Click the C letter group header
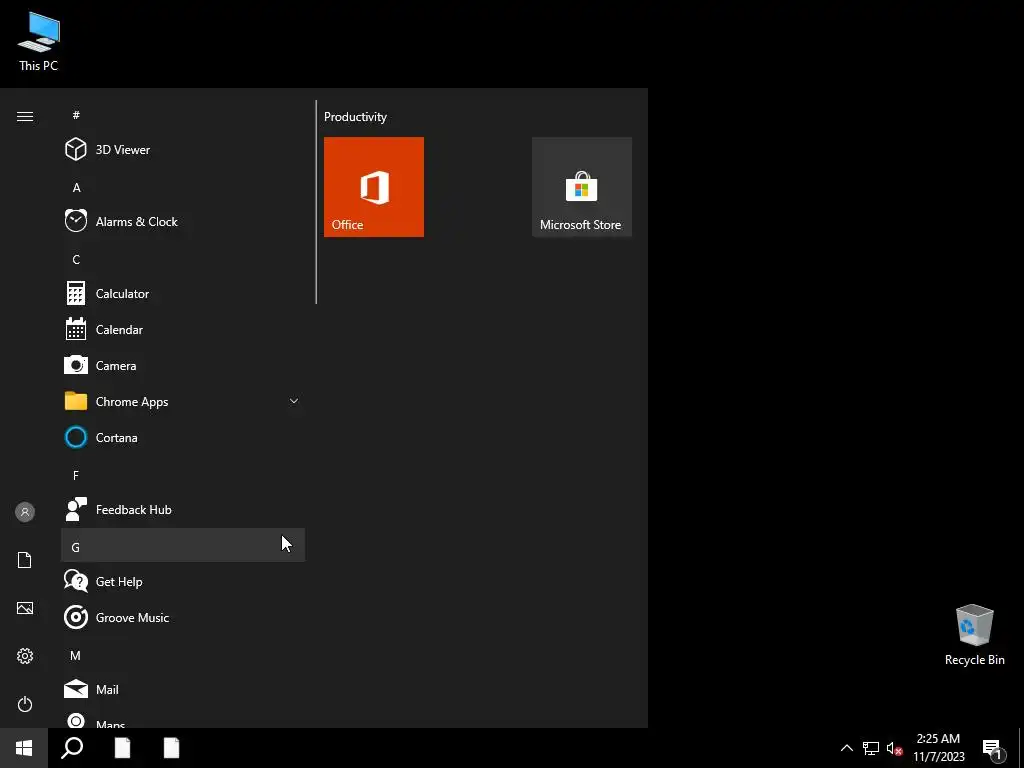This screenshot has height=768, width=1024. pyautogui.click(x=183, y=259)
